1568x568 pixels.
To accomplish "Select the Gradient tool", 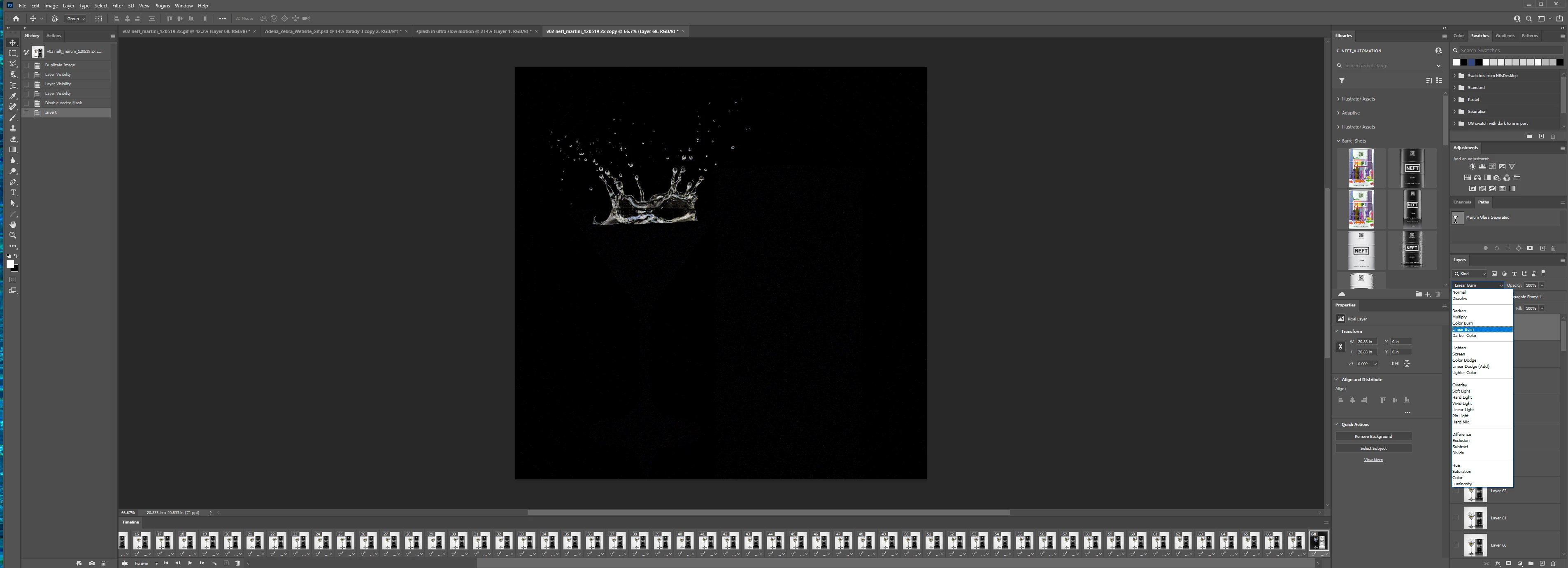I will pyautogui.click(x=13, y=150).
